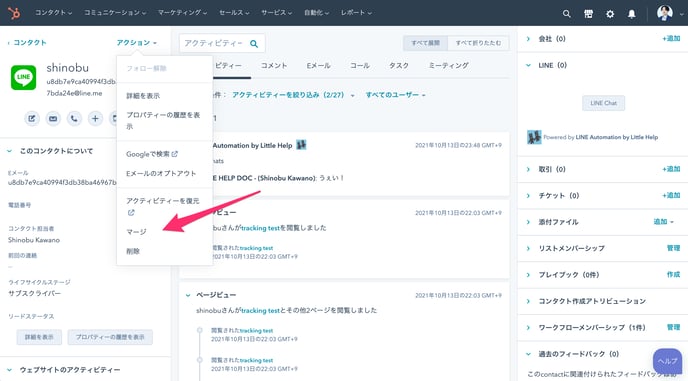Click the Little Help icon beside Automation title
Image resolution: width=688 pixels, height=381 pixels.
301,144
